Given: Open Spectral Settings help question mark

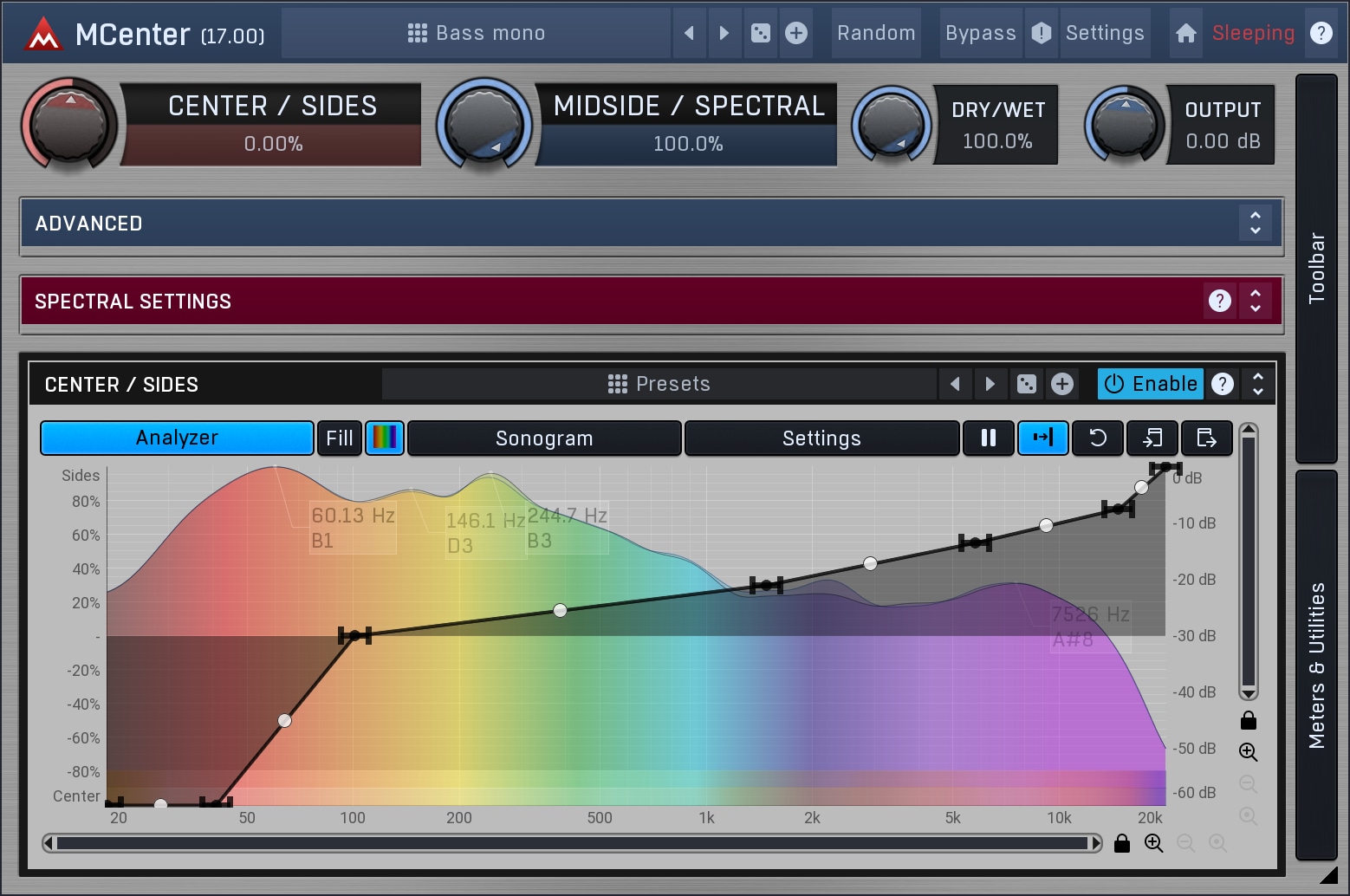Looking at the screenshot, I should click(x=1219, y=301).
